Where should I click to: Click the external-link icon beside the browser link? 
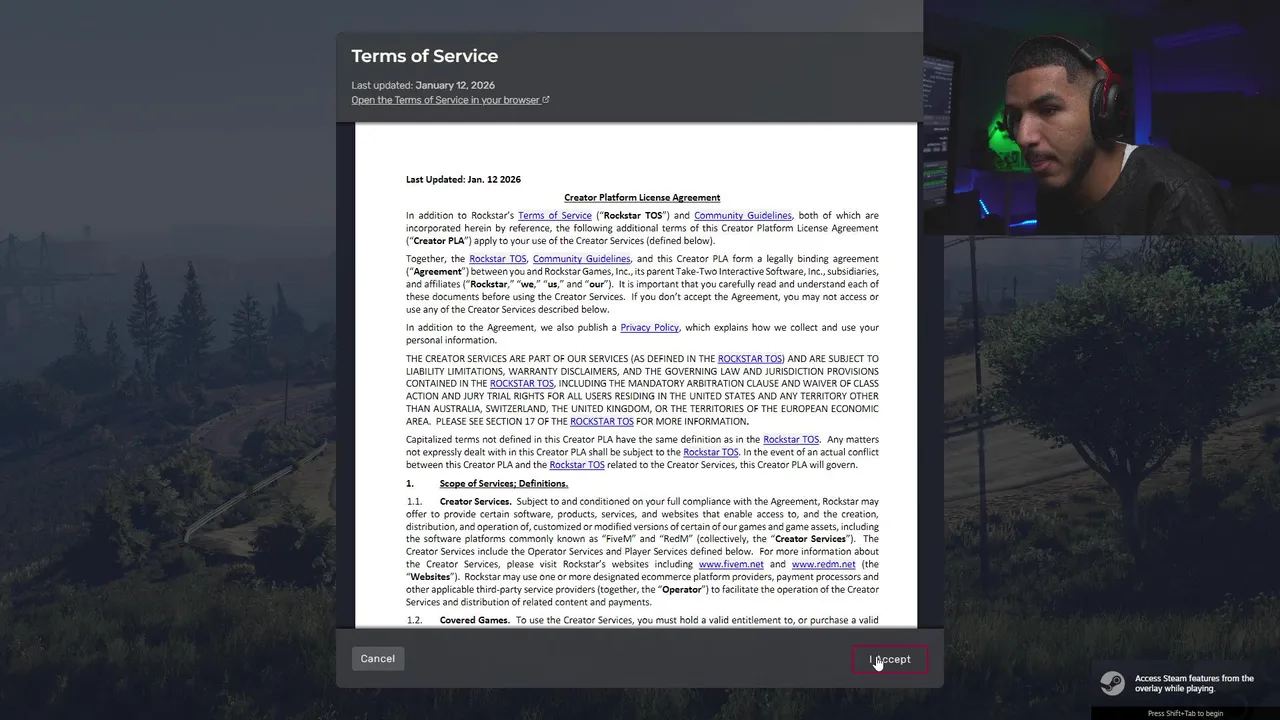[546, 100]
